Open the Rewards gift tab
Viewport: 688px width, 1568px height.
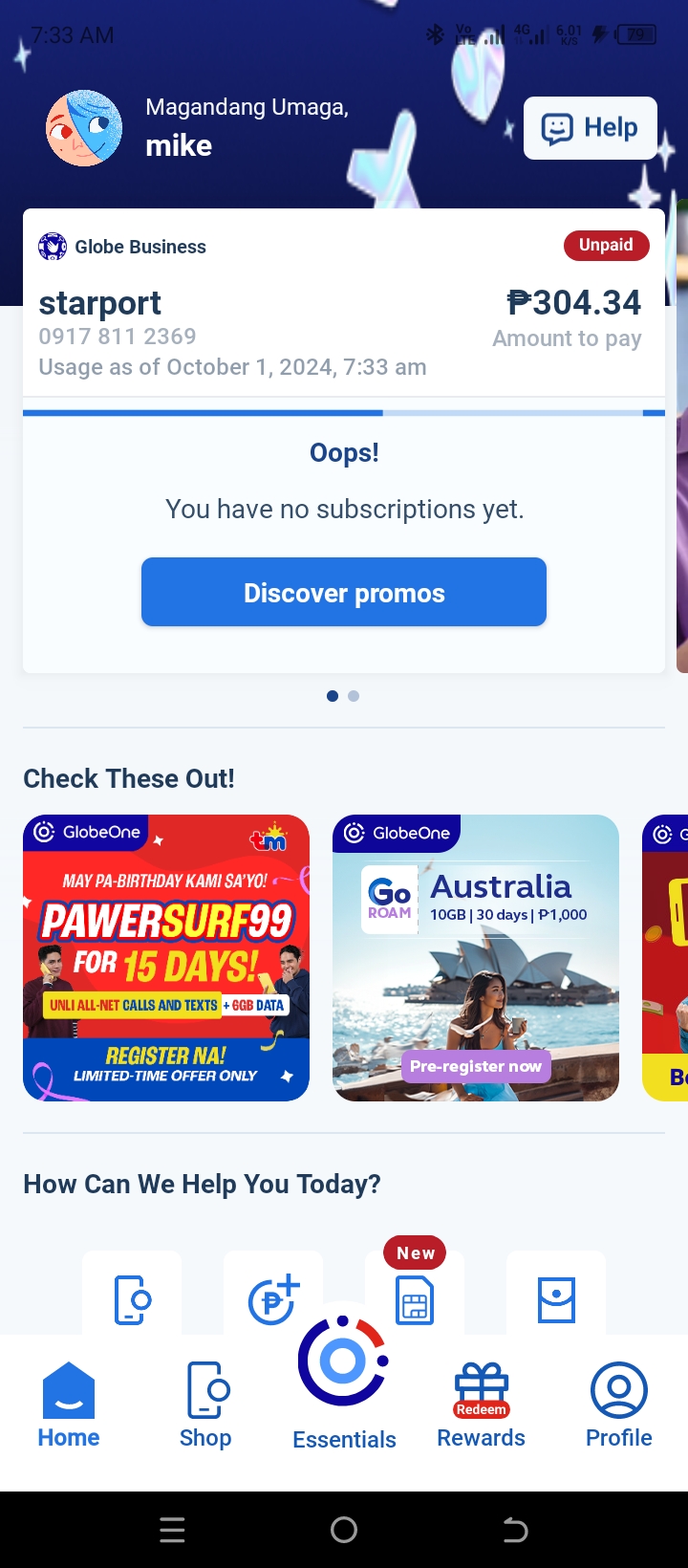point(482,1405)
